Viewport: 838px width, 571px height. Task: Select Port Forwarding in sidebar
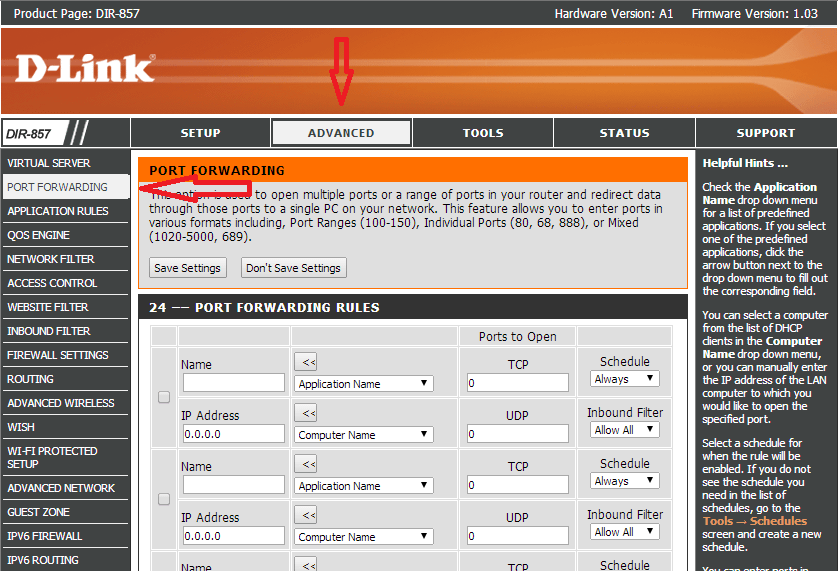(65, 187)
